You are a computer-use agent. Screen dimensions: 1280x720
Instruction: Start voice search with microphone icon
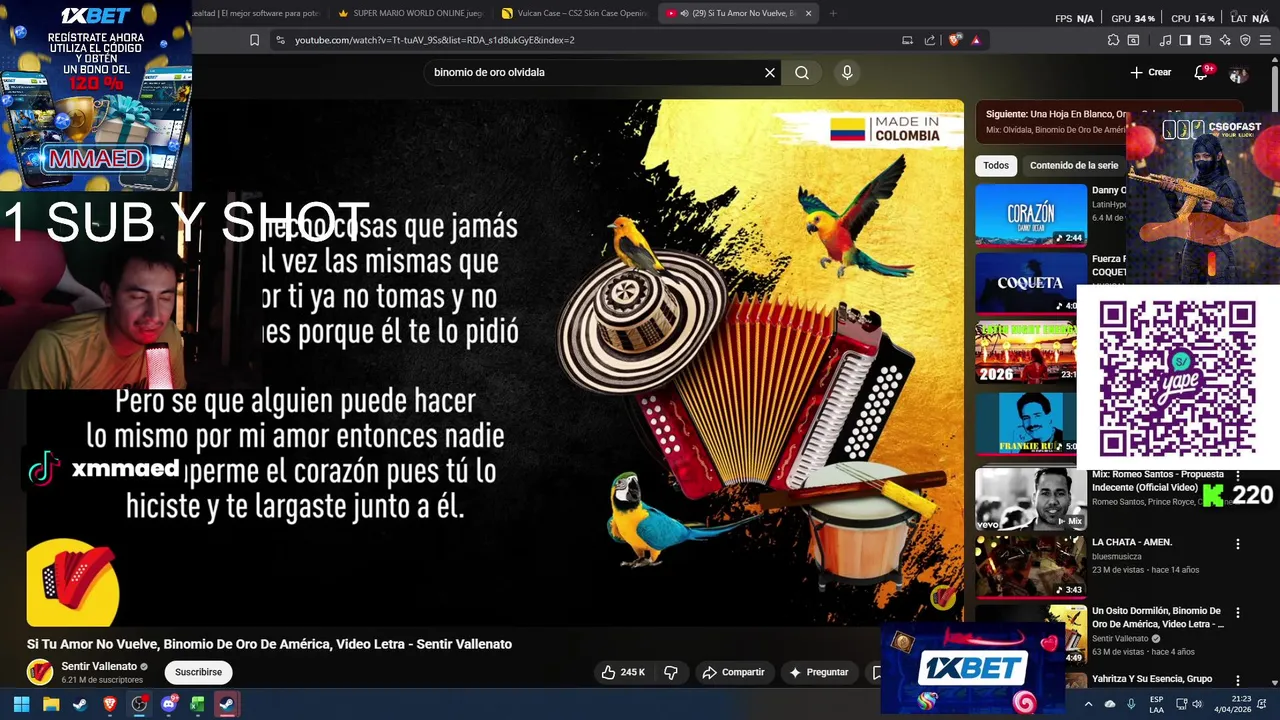(x=847, y=72)
